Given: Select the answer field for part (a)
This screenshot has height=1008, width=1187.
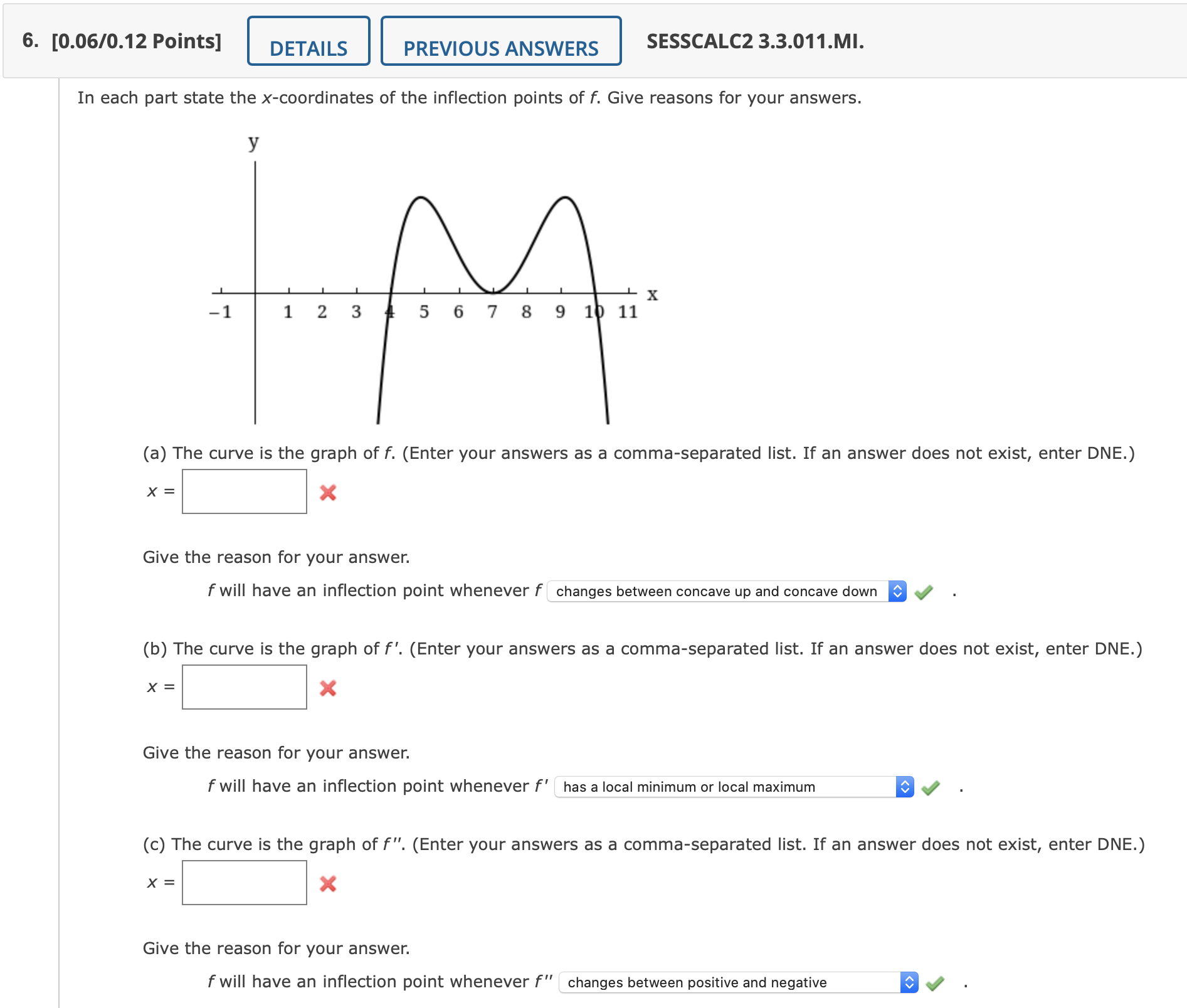Looking at the screenshot, I should 244,492.
